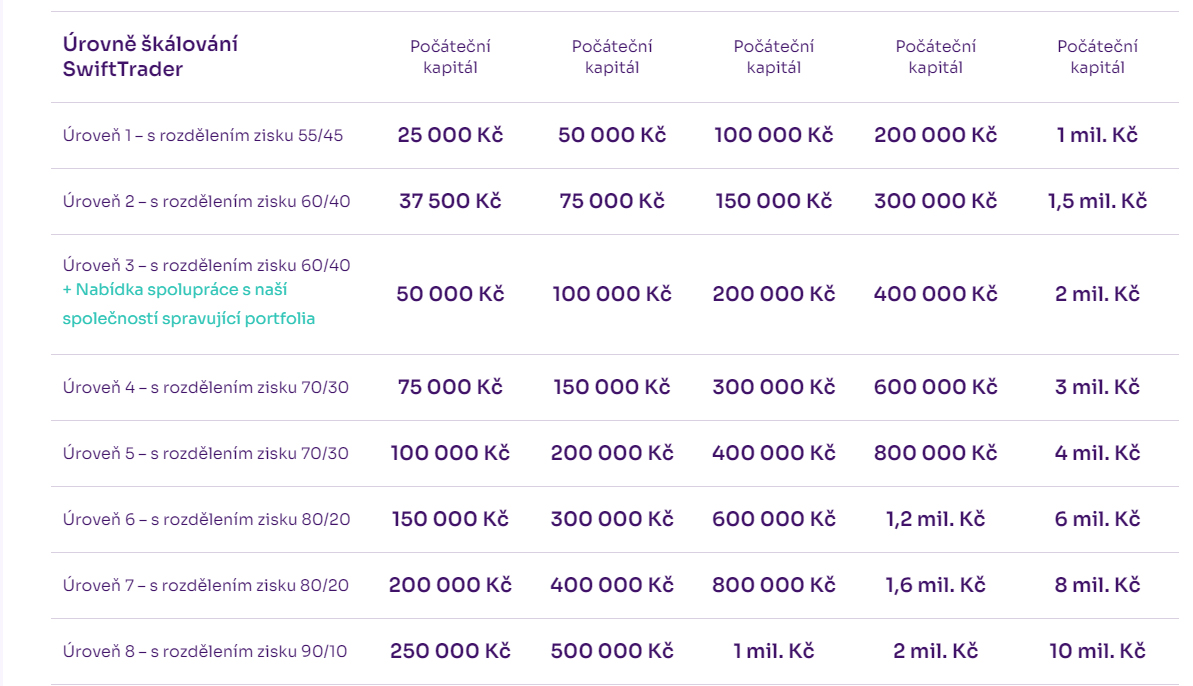Screen dimensions: 1193x686
Task: Click the Úrovně škálování SwiftTrader heading
Action: coord(150,57)
